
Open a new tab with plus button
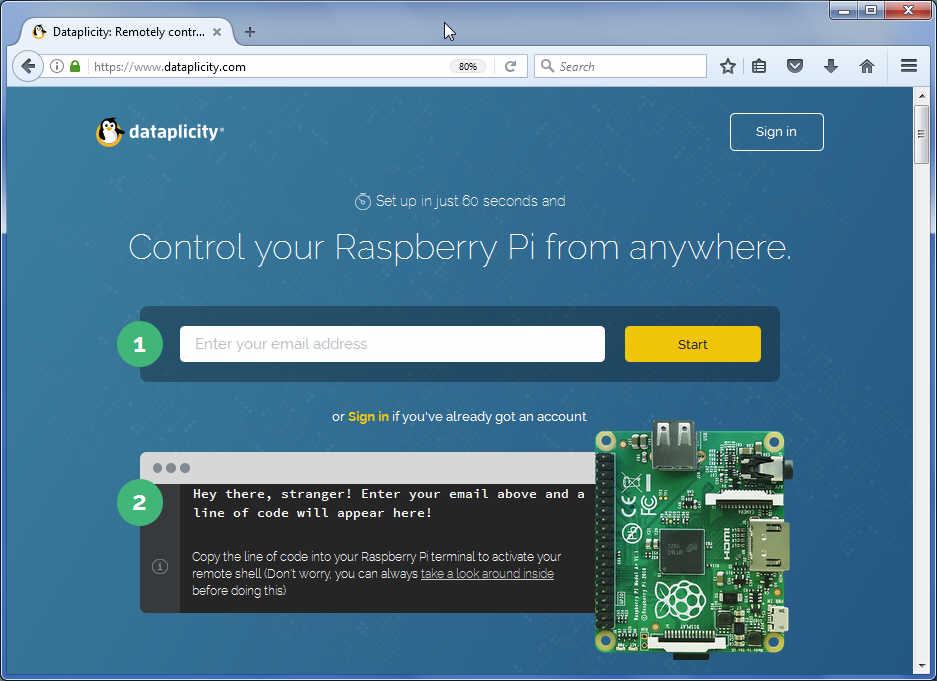(250, 32)
